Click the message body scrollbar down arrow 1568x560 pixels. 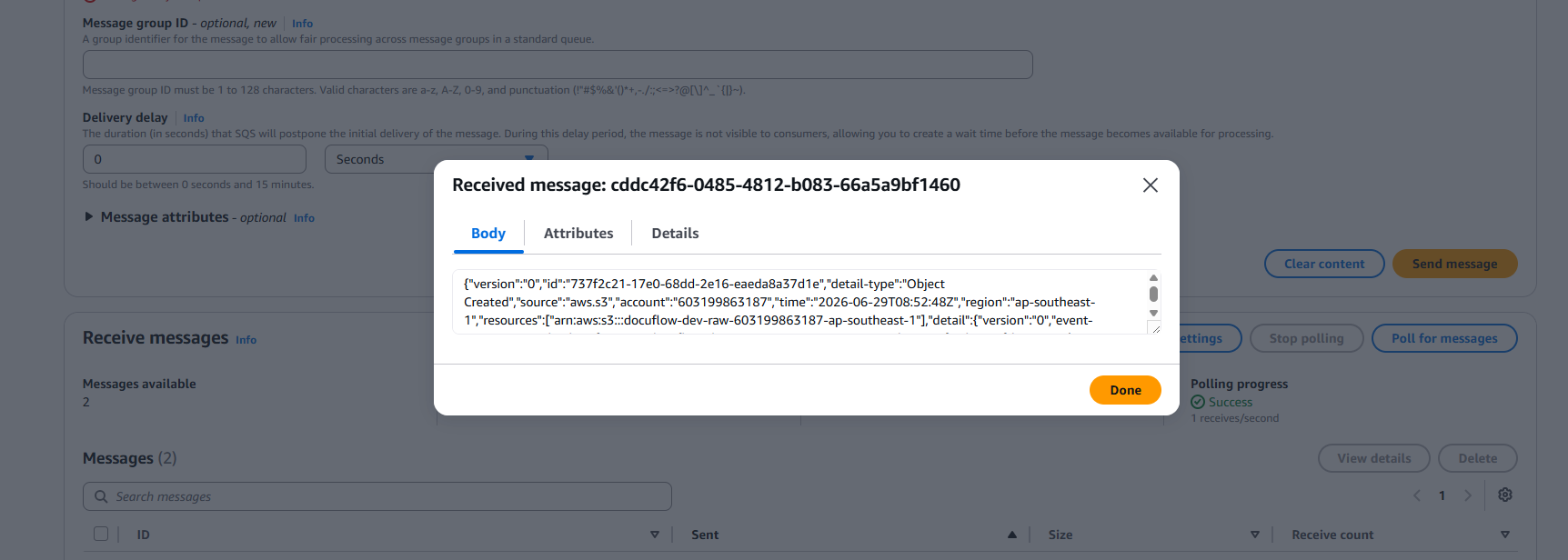tap(1153, 313)
